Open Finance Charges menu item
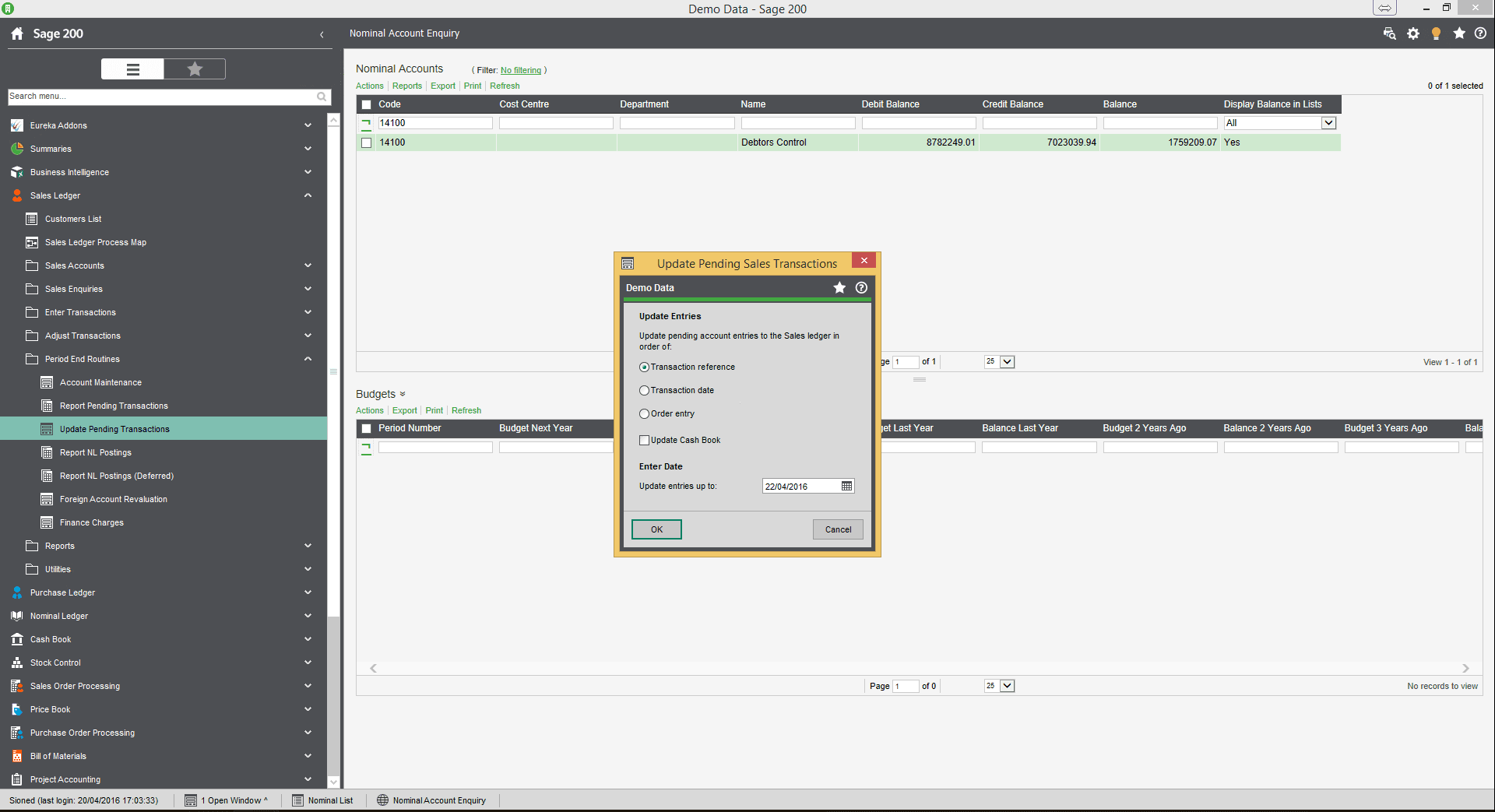Viewport: 1495px width, 812px height. coord(92,522)
